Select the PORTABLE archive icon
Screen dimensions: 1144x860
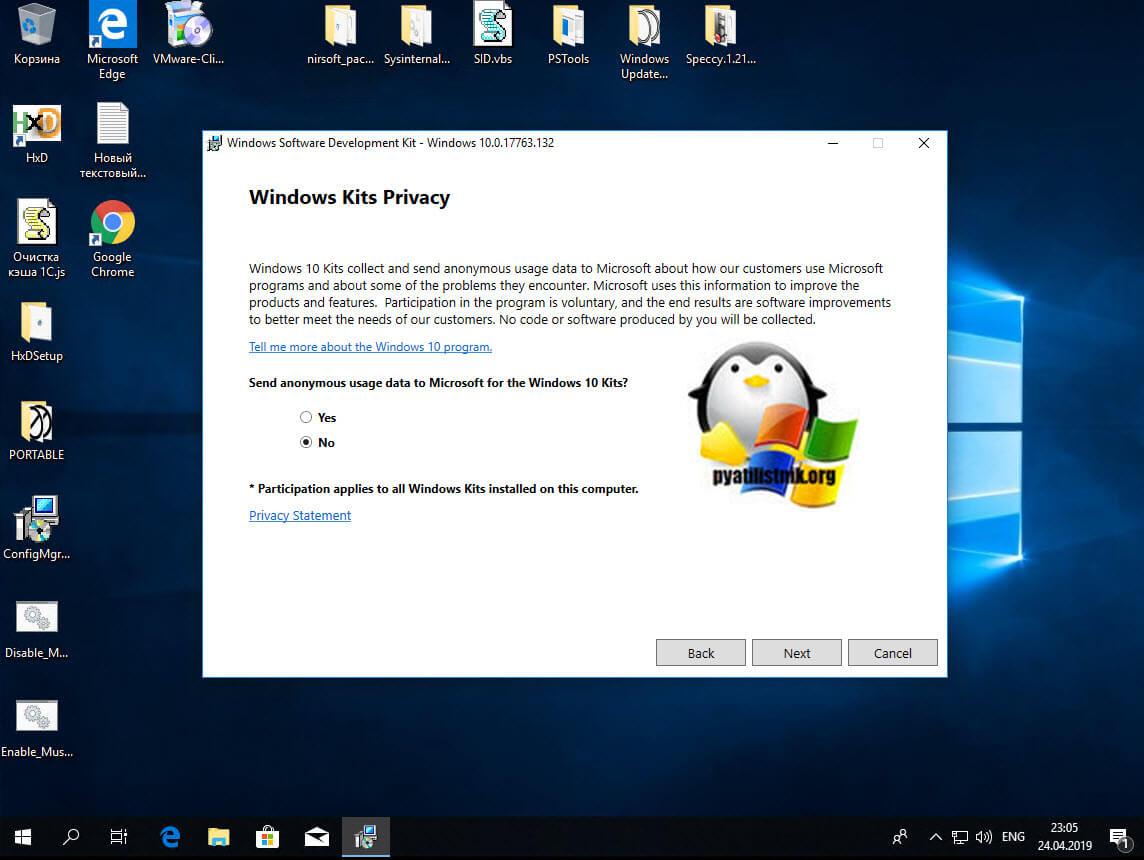pos(36,430)
